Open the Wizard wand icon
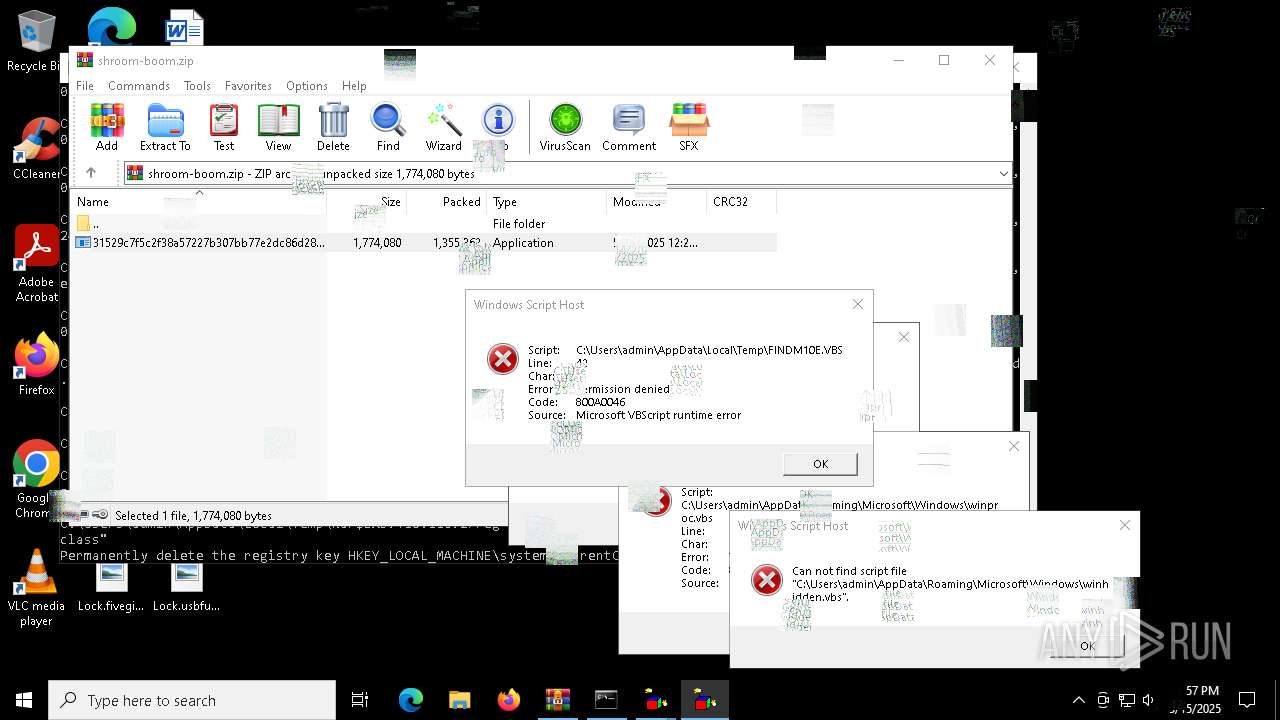The height and width of the screenshot is (720, 1280). [443, 127]
